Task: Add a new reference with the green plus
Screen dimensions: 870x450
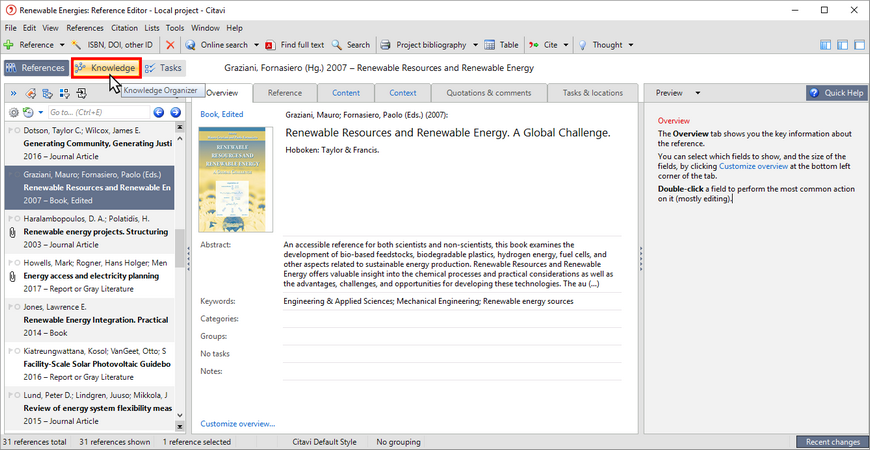Action: pyautogui.click(x=8, y=45)
